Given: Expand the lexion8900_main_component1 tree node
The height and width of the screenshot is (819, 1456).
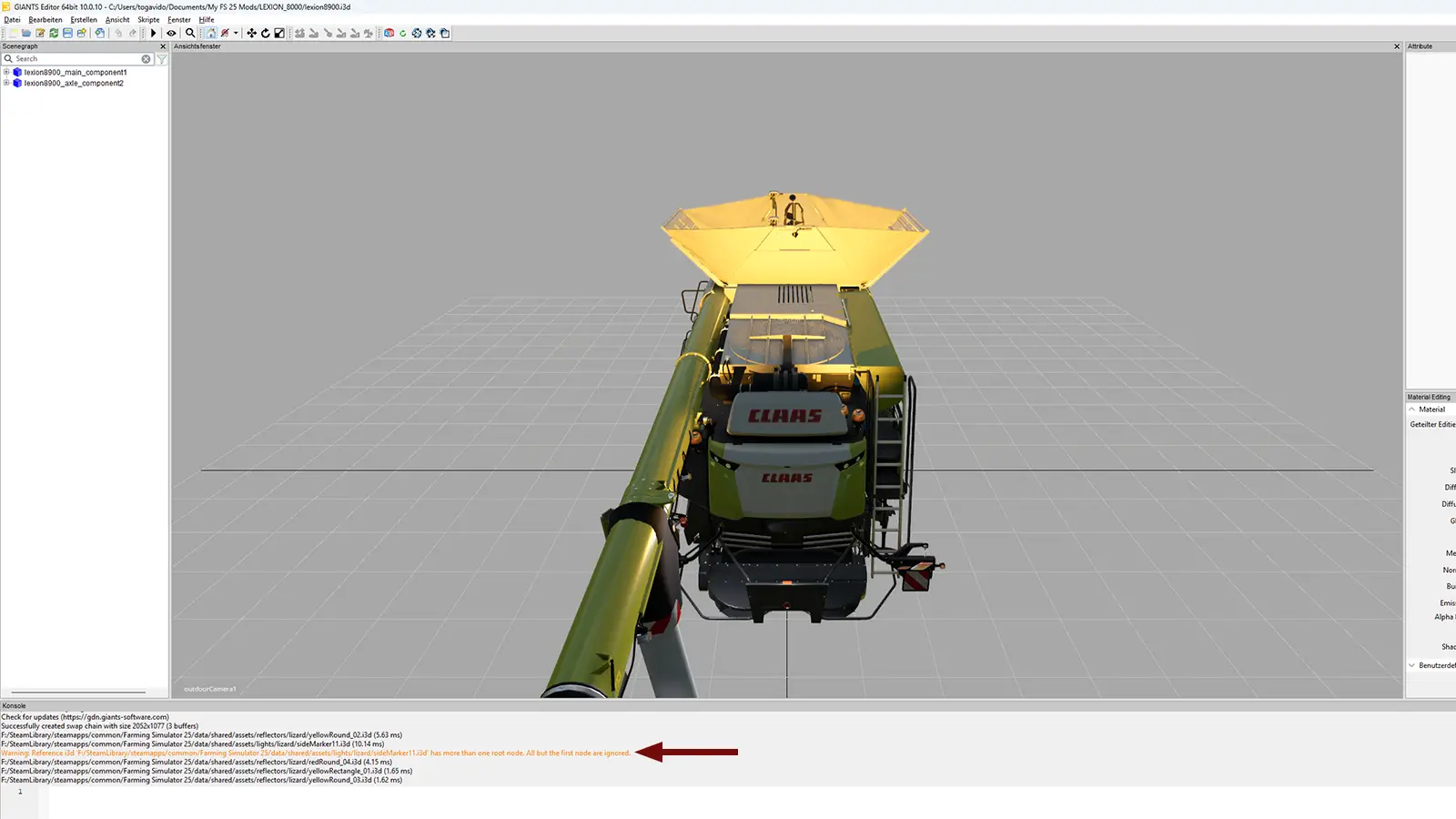Looking at the screenshot, I should [x=6, y=72].
